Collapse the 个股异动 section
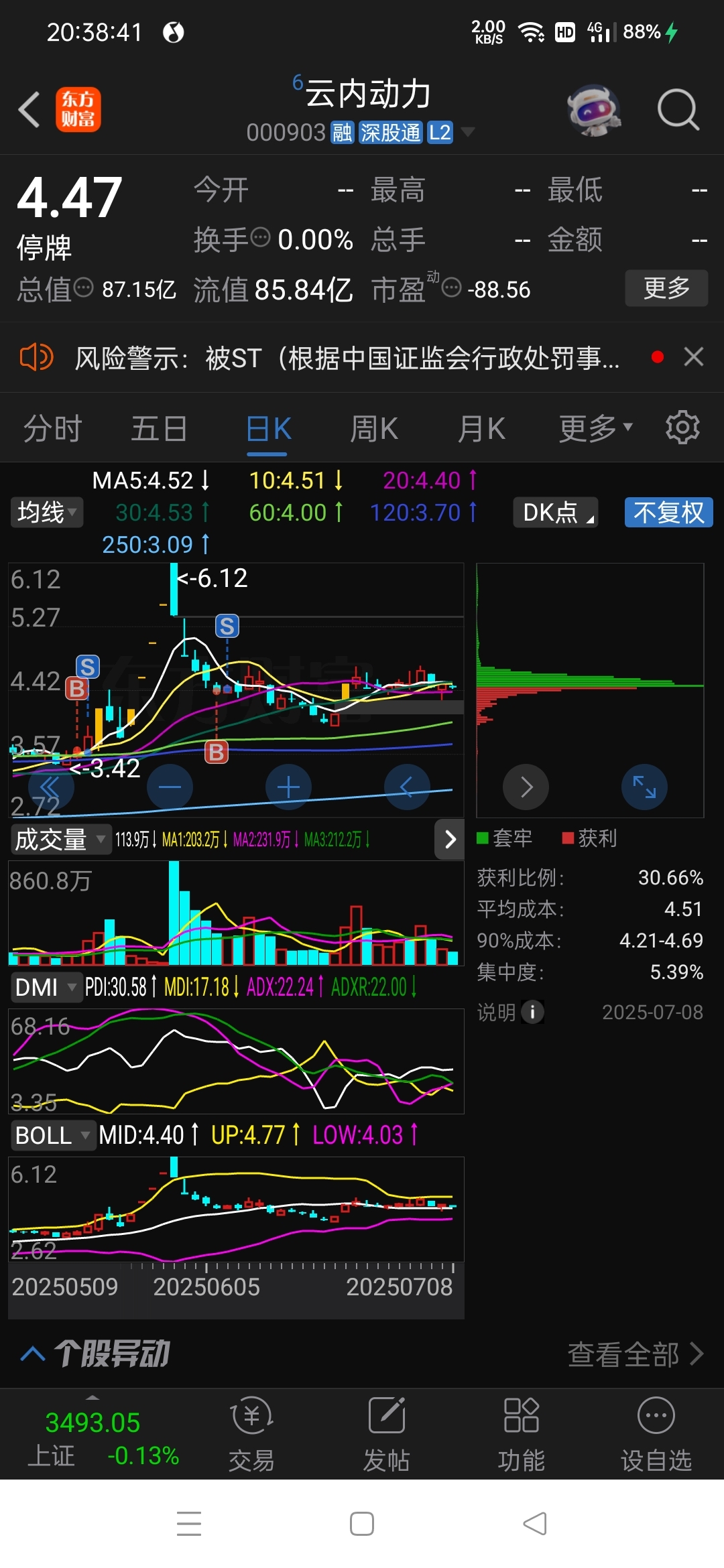724x1568 pixels. [x=32, y=1354]
